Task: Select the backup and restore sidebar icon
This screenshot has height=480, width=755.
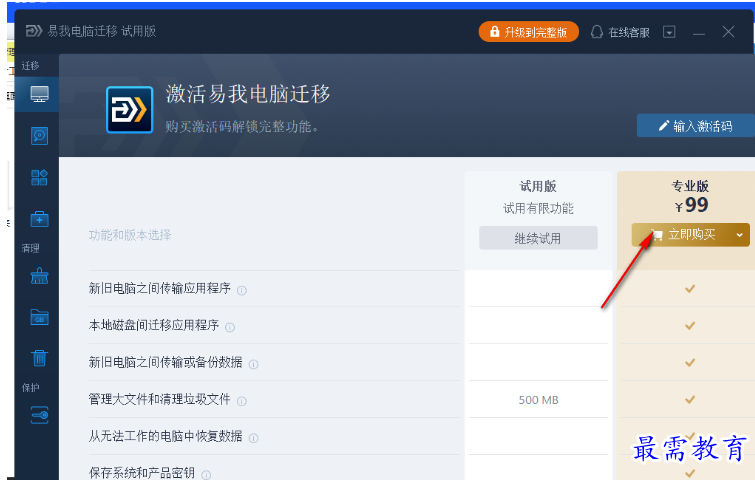Action: (39, 136)
